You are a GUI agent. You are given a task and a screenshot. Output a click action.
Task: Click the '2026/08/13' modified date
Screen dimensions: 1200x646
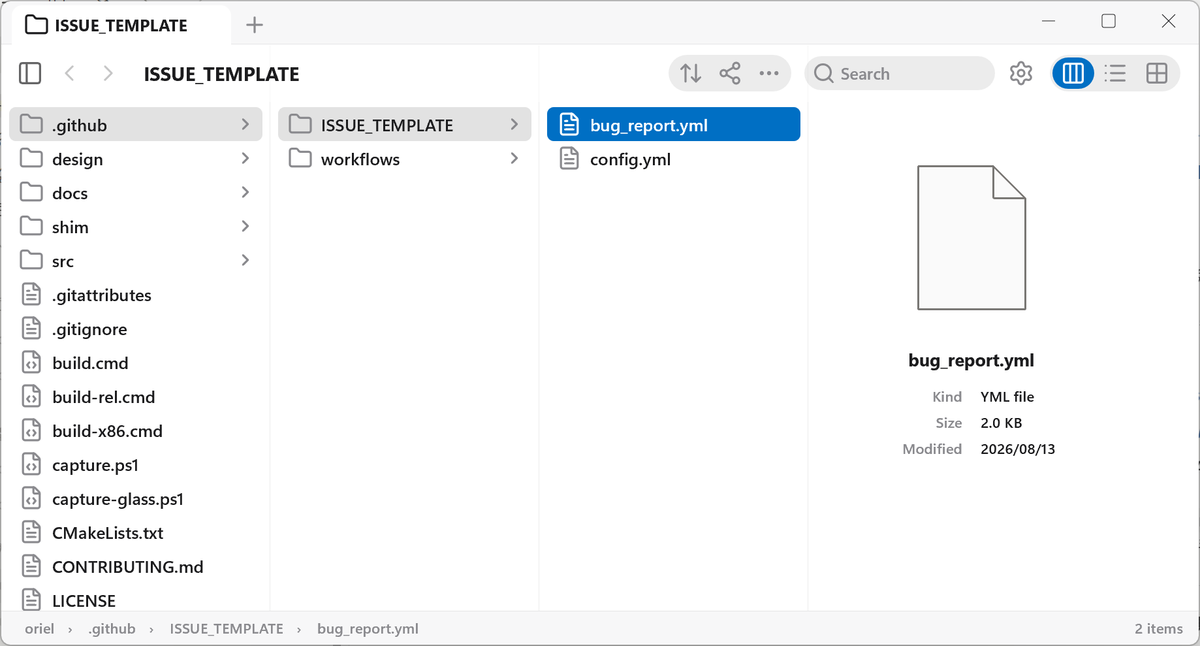(x=1018, y=449)
